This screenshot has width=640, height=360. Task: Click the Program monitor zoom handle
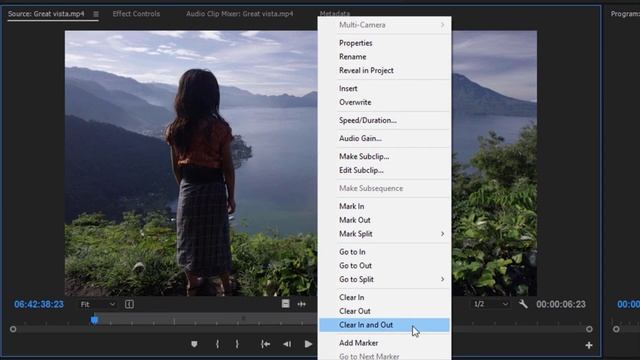pos(616,329)
